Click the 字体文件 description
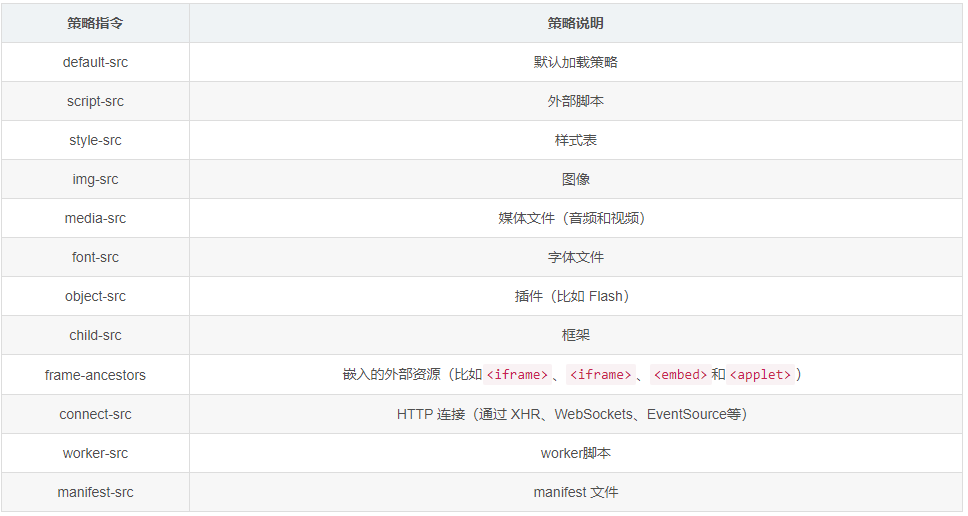The image size is (968, 516). click(x=575, y=257)
